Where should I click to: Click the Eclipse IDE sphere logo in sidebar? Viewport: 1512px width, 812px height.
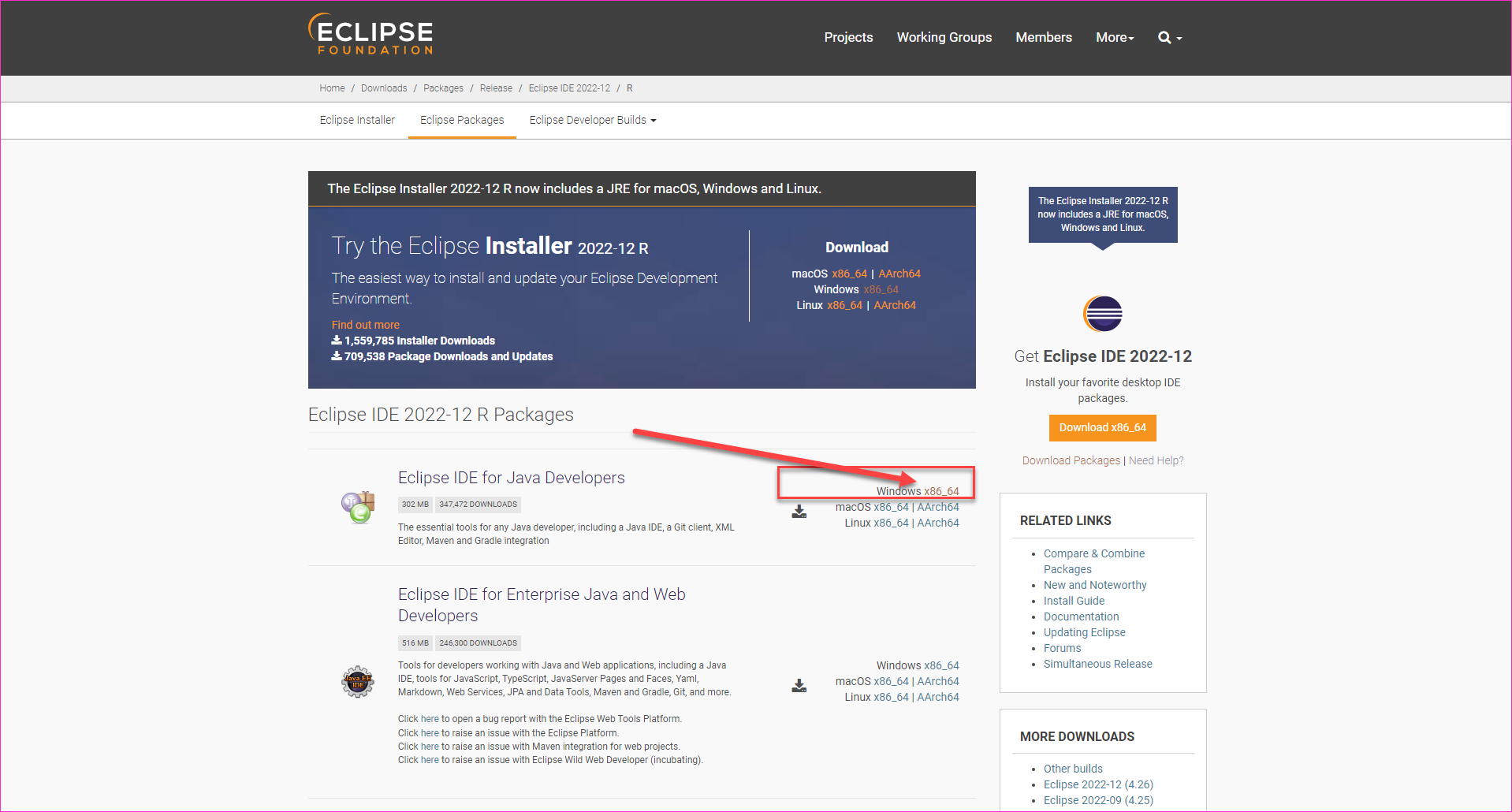point(1103,314)
